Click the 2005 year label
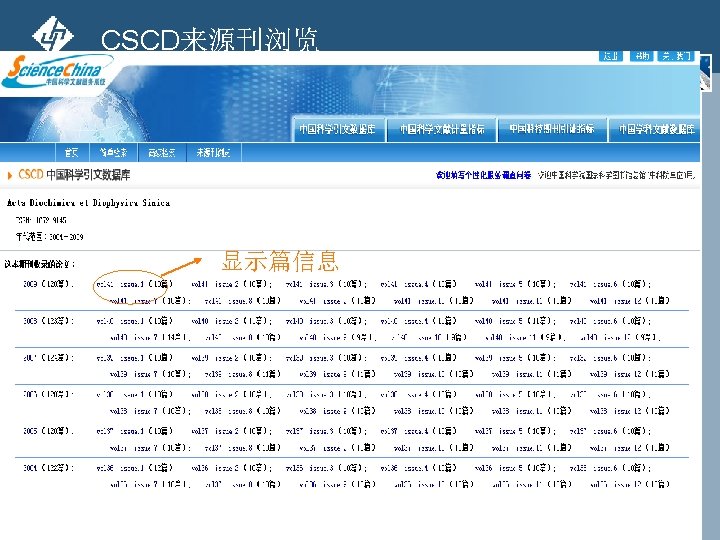This screenshot has height=540, width=720. (48, 431)
